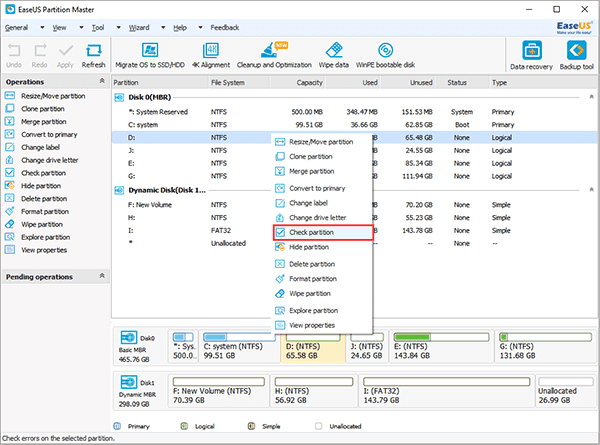Click the Undo toolbar icon
Viewport: 600px width, 445px height.
tap(14, 50)
